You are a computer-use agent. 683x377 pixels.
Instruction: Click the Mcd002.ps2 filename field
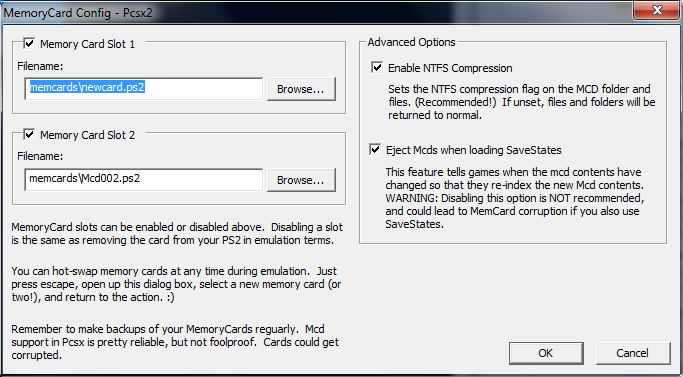click(144, 180)
